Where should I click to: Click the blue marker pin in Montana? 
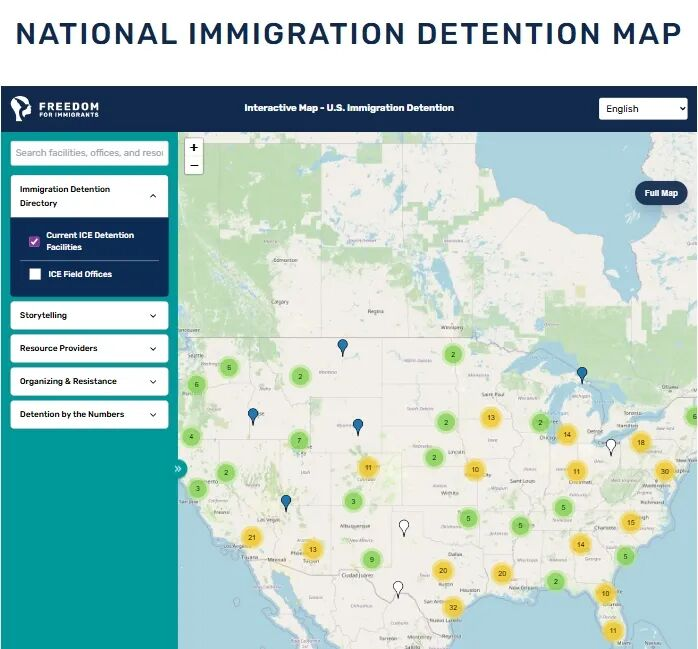tap(342, 346)
